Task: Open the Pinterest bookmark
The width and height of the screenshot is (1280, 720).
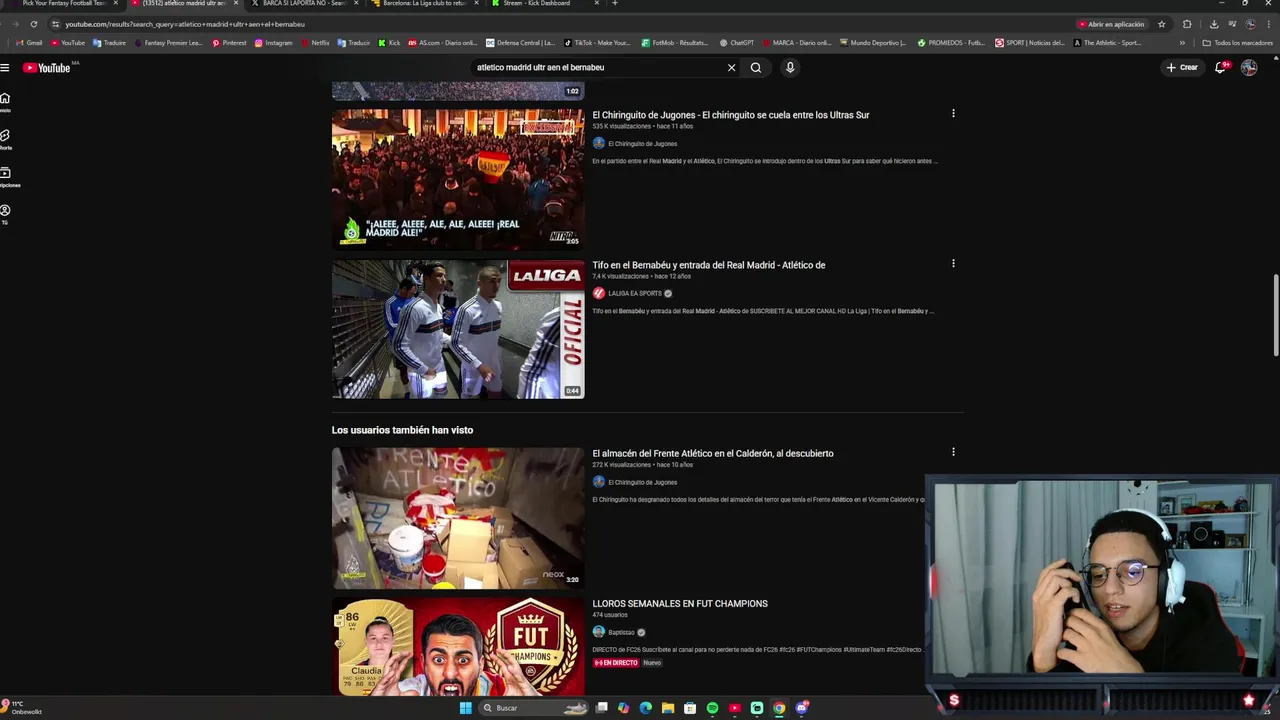Action: tap(229, 43)
